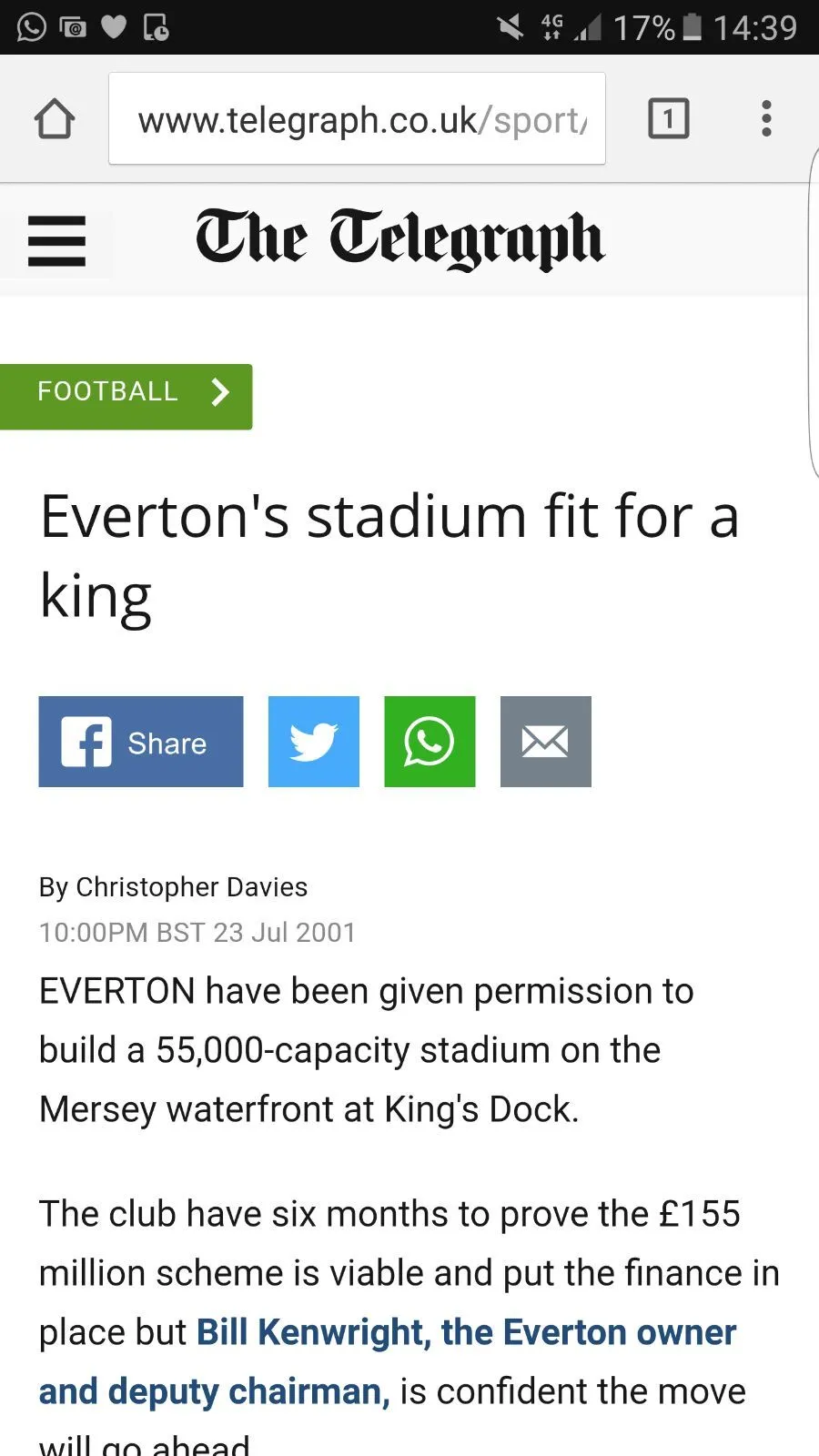
Task: Share article on Facebook
Action: coord(141,742)
